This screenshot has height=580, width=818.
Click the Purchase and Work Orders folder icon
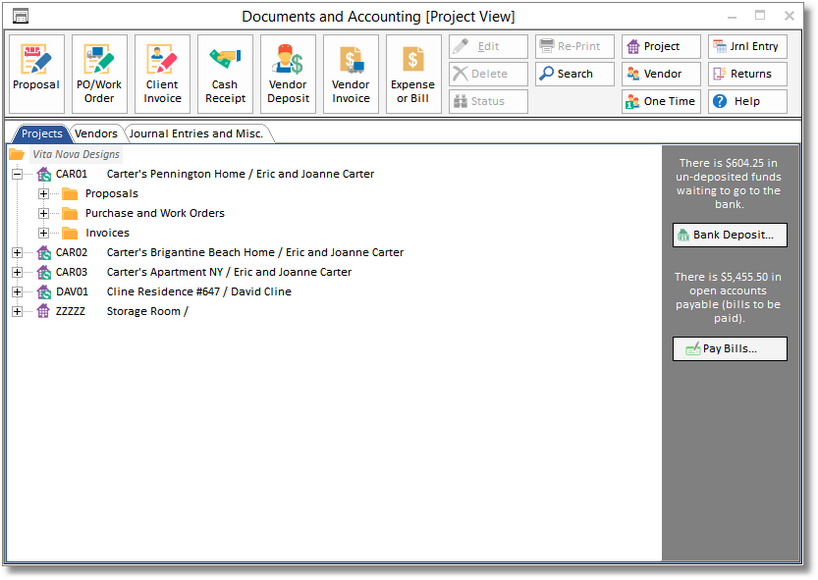coord(70,213)
